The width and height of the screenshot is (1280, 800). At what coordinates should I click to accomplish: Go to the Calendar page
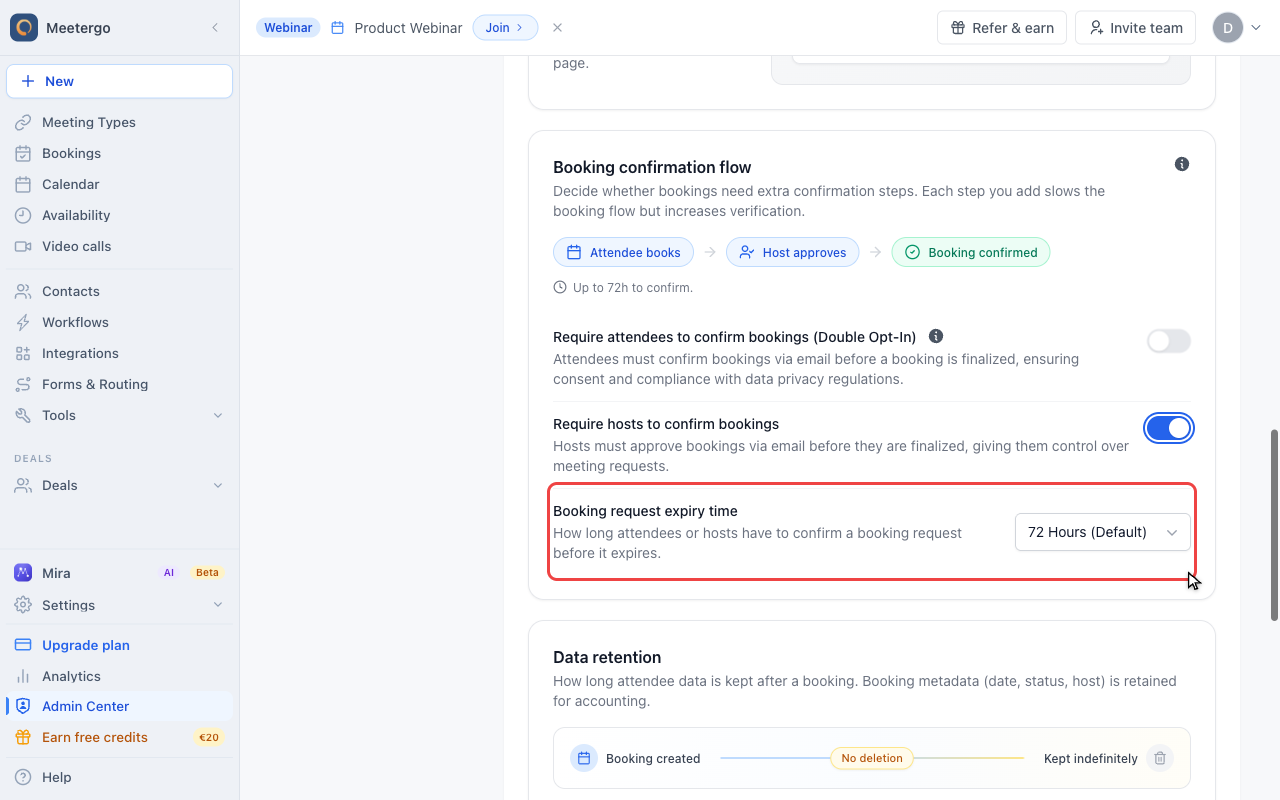119,184
